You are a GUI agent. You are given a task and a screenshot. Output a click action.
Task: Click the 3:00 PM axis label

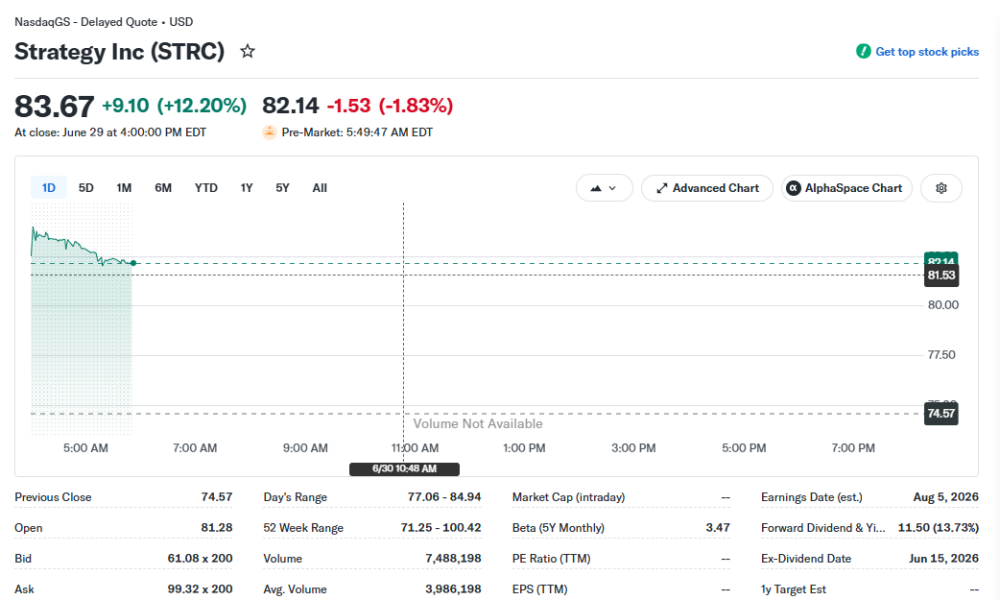coord(633,448)
